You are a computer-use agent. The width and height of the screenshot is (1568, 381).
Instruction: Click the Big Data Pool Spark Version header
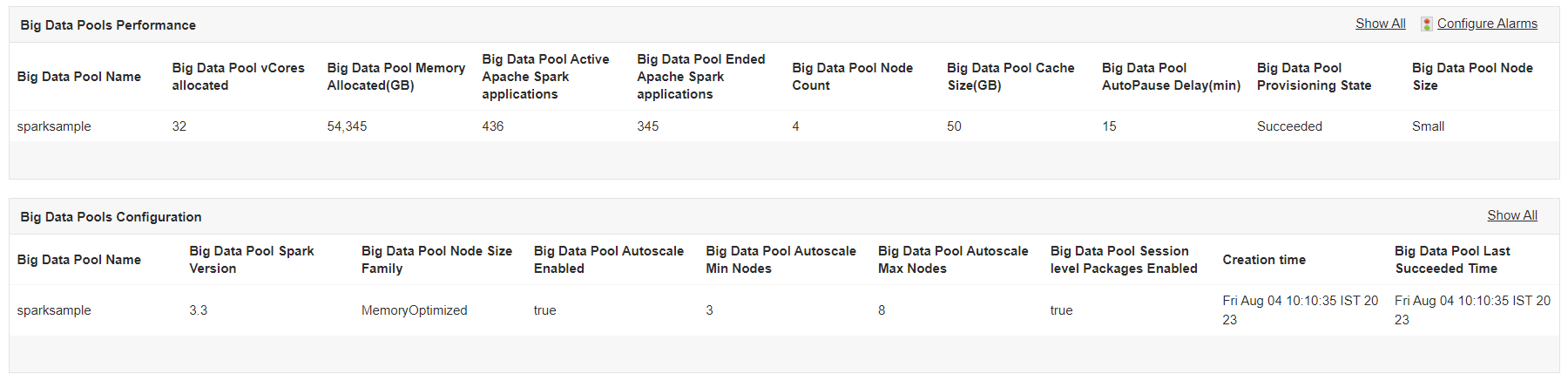coord(251,260)
